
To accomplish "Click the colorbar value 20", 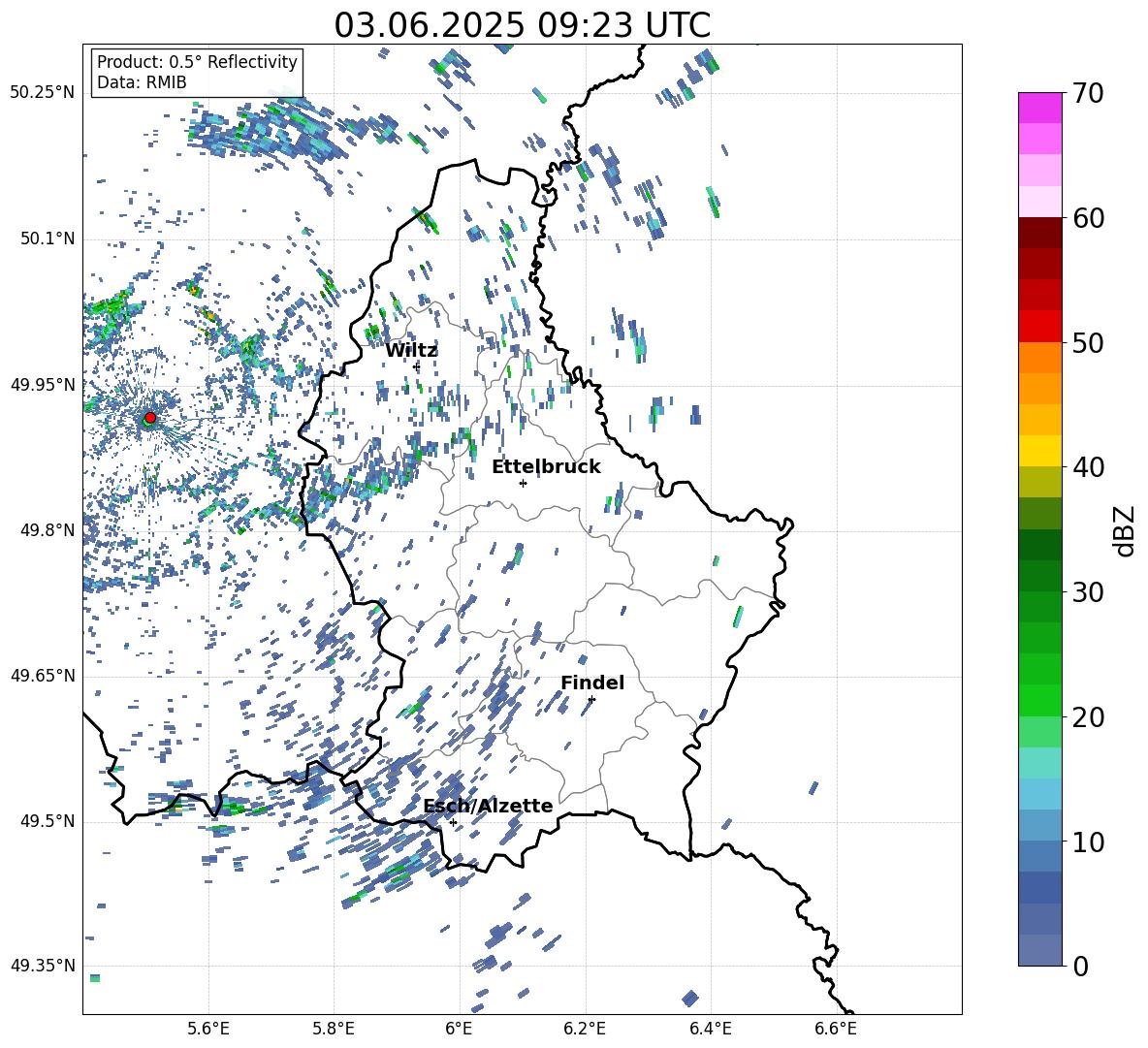I will coord(1088,717).
